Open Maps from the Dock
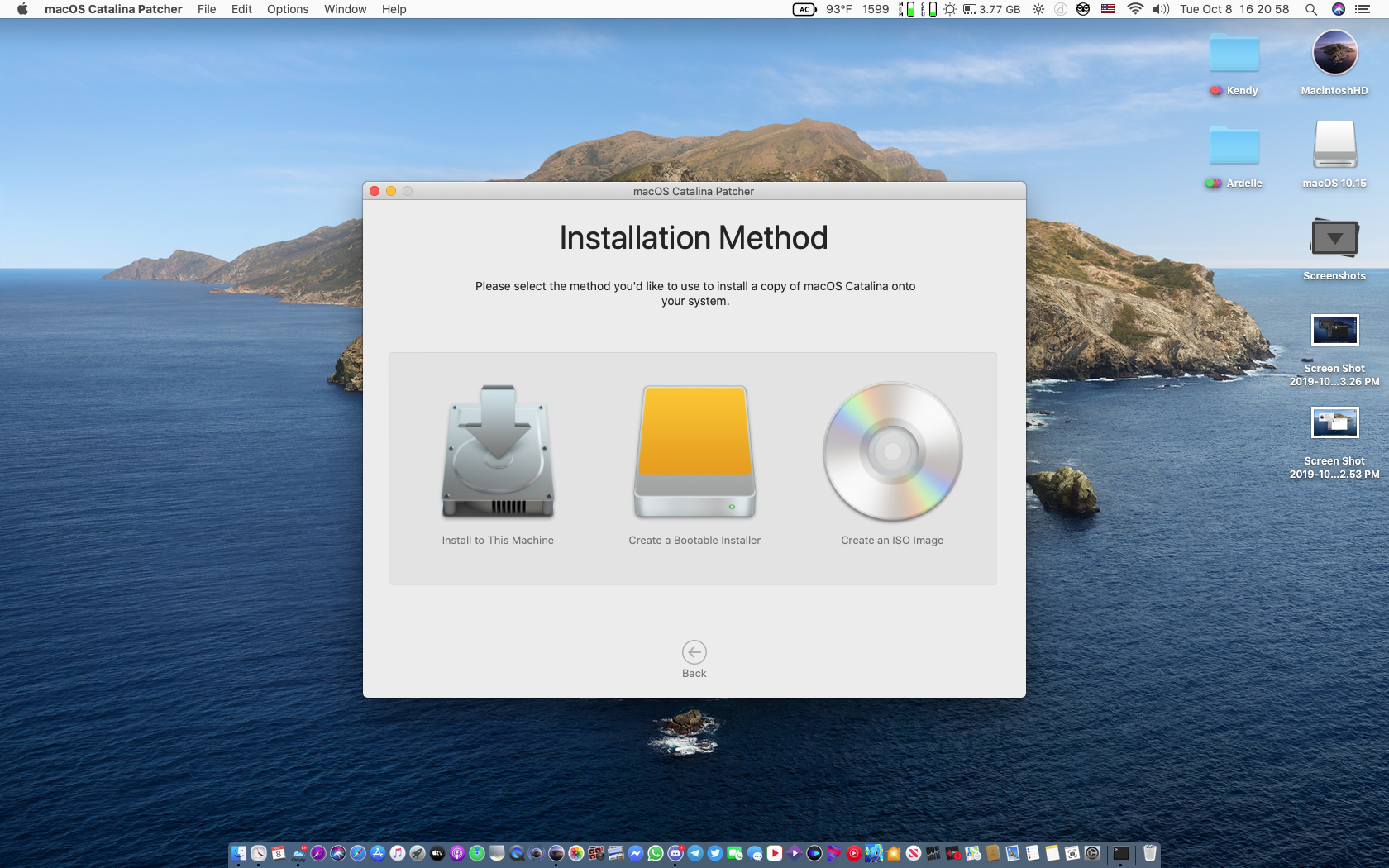This screenshot has height=868, width=1389. pos(973,853)
